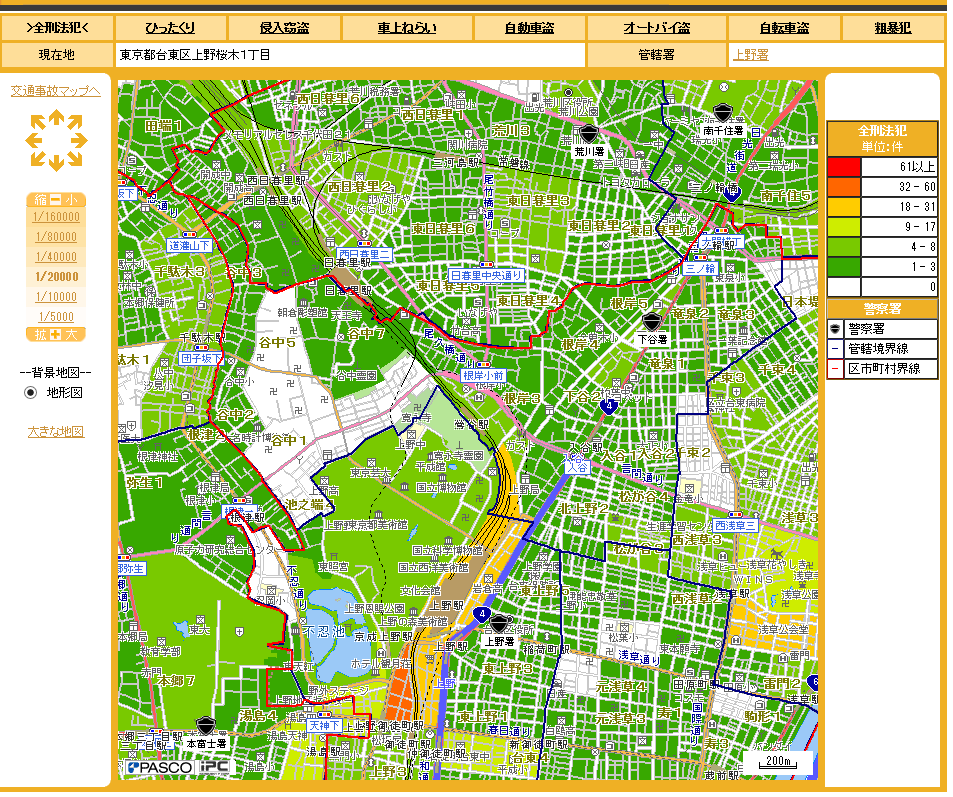The height and width of the screenshot is (797, 953).
Task: Click the 天神下 intersection label on the map
Action: (x=324, y=726)
